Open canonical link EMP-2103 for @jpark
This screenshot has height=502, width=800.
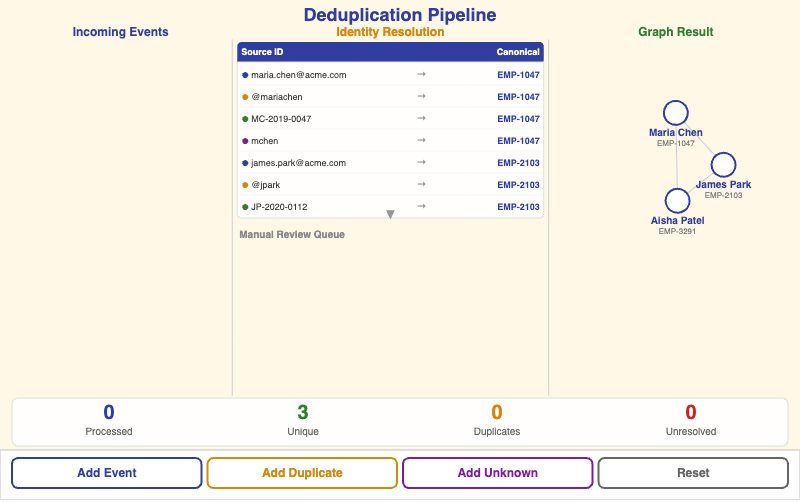(518, 185)
